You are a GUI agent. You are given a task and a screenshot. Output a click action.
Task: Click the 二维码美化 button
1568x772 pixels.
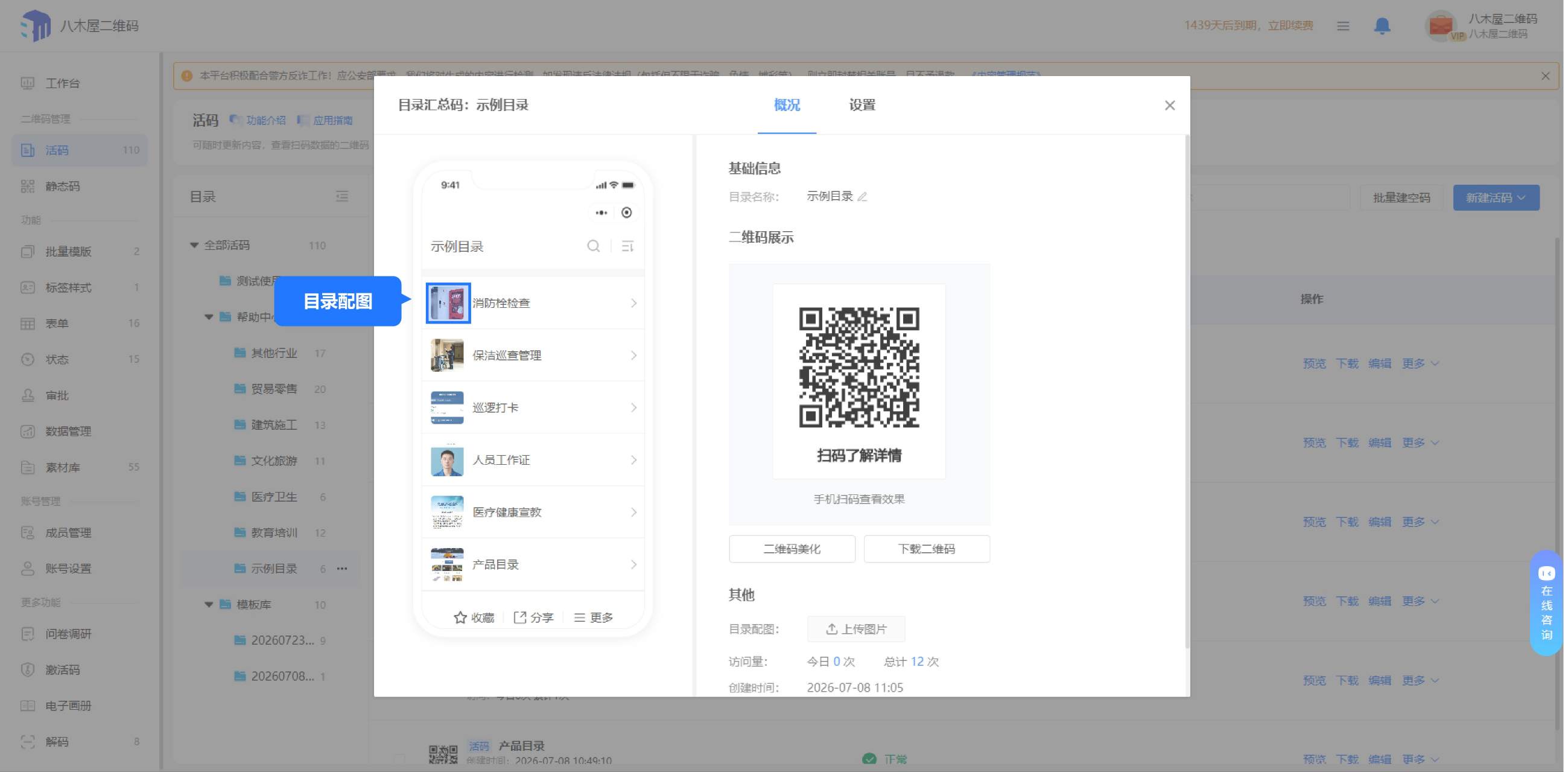(x=792, y=549)
